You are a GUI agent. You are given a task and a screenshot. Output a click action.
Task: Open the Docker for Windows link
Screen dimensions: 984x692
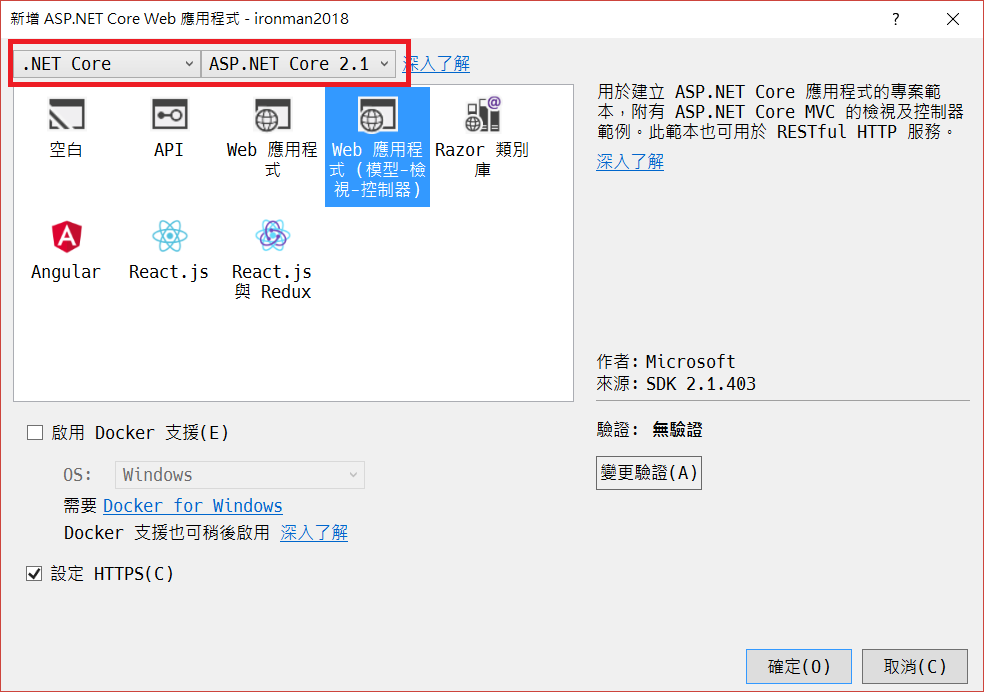[193, 506]
